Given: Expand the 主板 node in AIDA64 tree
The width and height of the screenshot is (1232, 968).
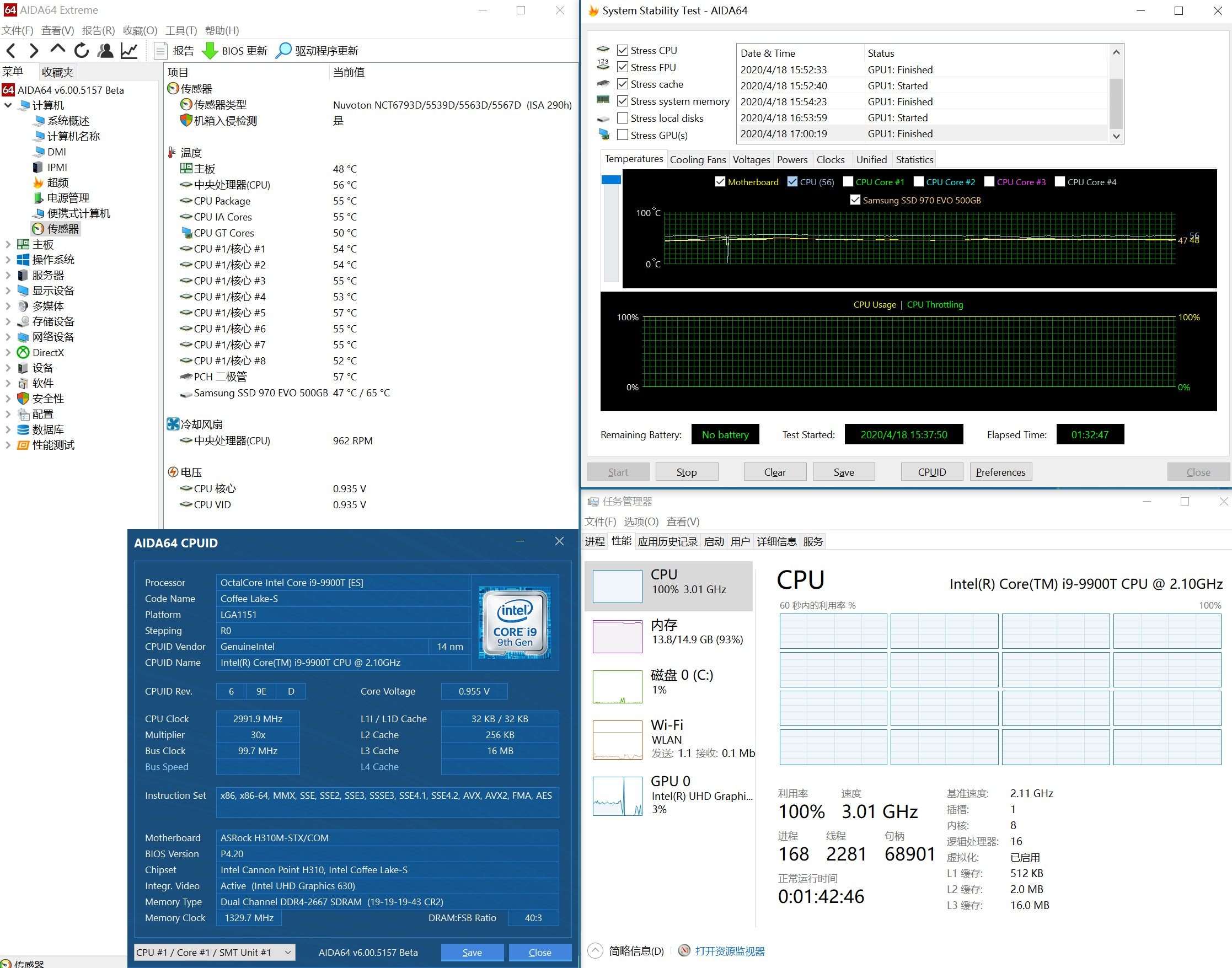Looking at the screenshot, I should pyautogui.click(x=8, y=244).
